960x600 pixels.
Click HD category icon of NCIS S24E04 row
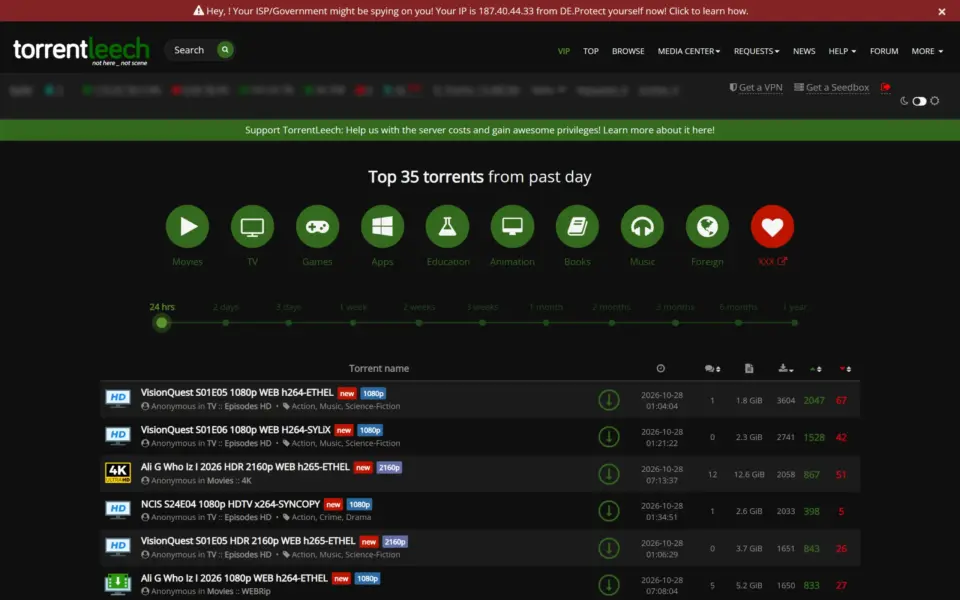click(x=118, y=509)
